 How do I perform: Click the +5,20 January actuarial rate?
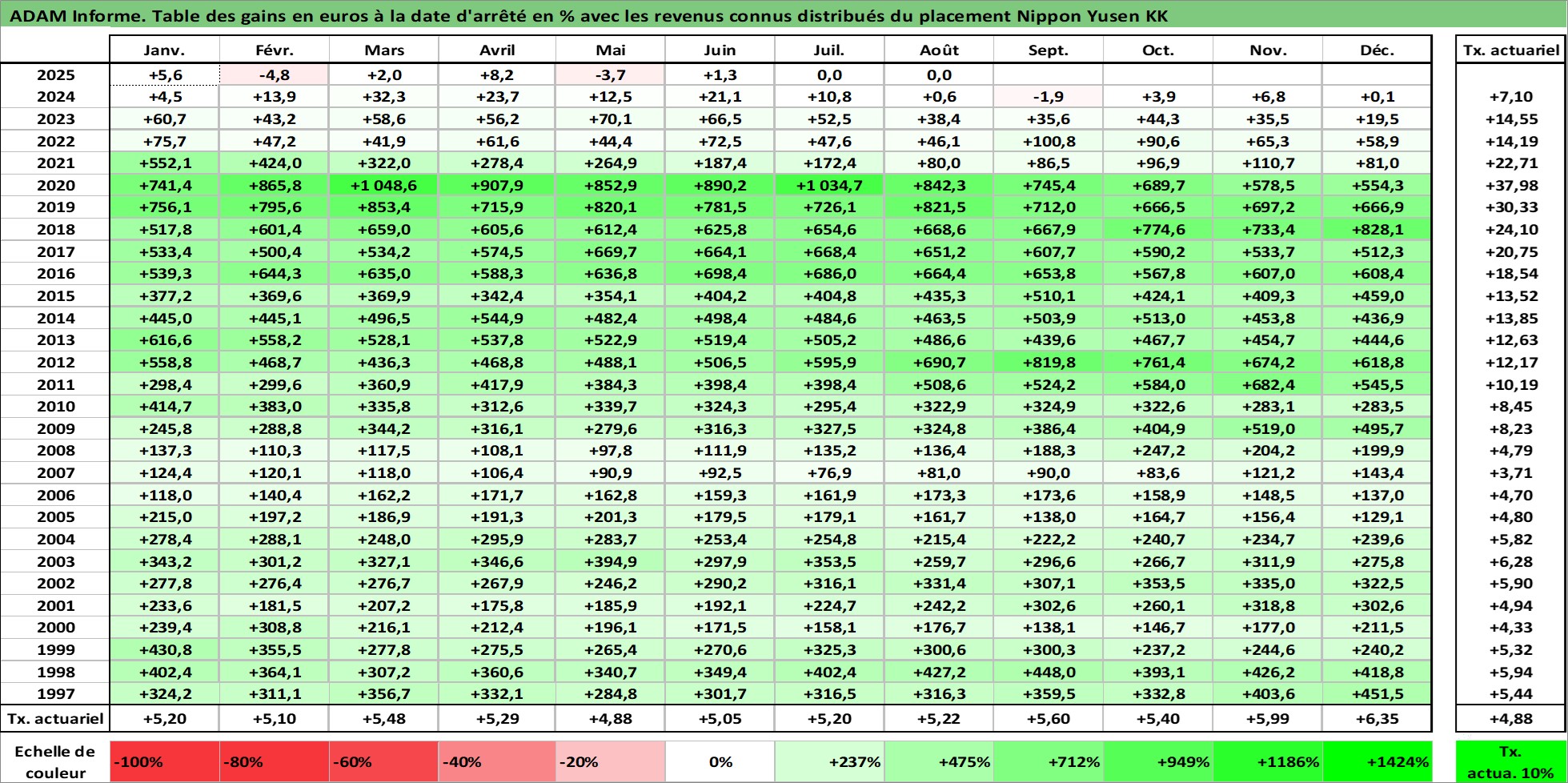pyautogui.click(x=164, y=718)
